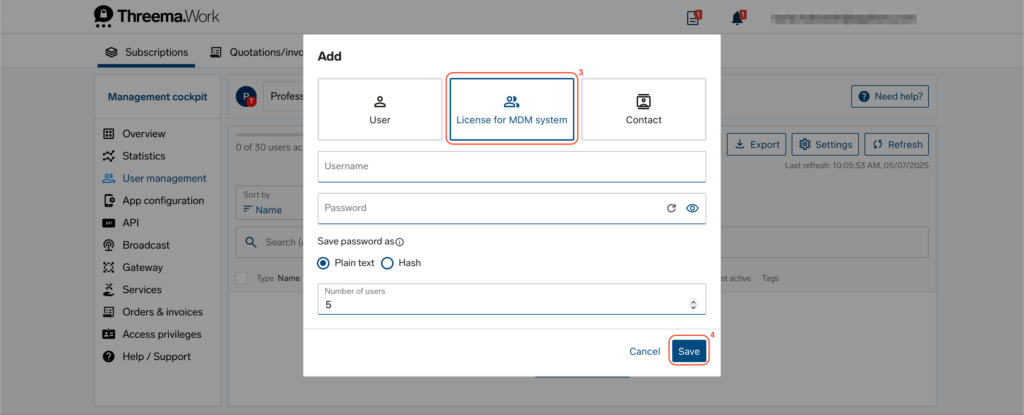Click the Orders & invoices document icon

[108, 312]
